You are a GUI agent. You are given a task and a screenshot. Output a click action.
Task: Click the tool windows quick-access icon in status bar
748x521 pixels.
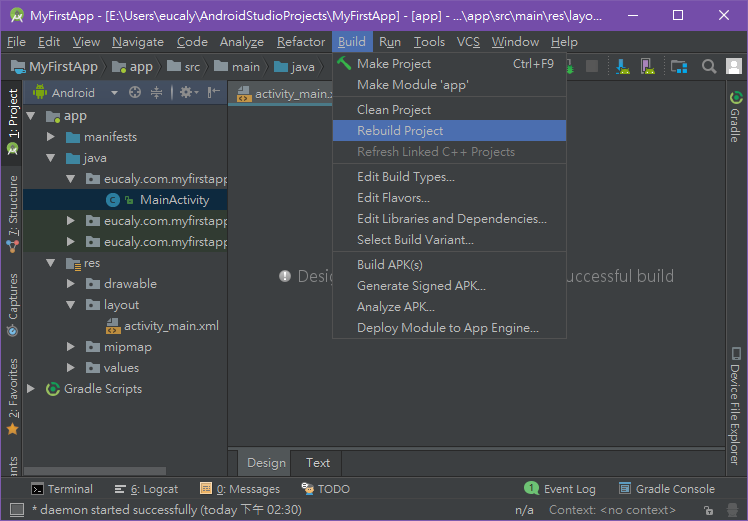17,510
